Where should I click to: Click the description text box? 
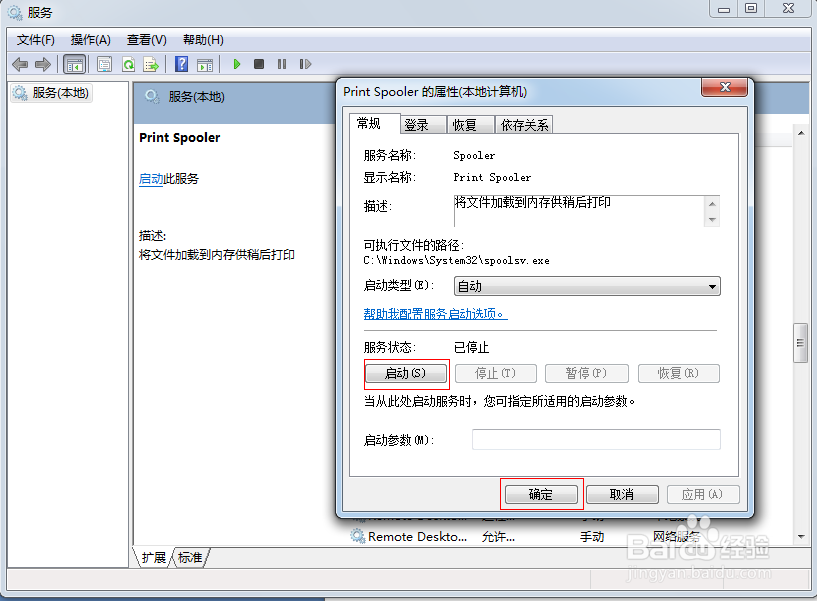point(579,211)
